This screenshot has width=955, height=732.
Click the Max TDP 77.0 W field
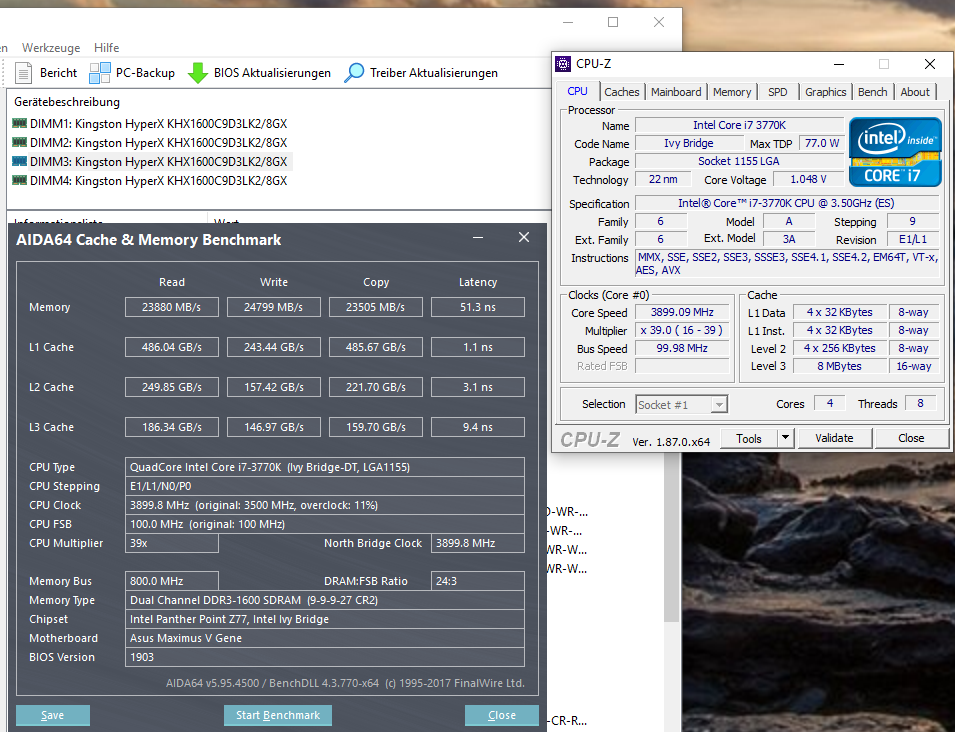[x=822, y=143]
